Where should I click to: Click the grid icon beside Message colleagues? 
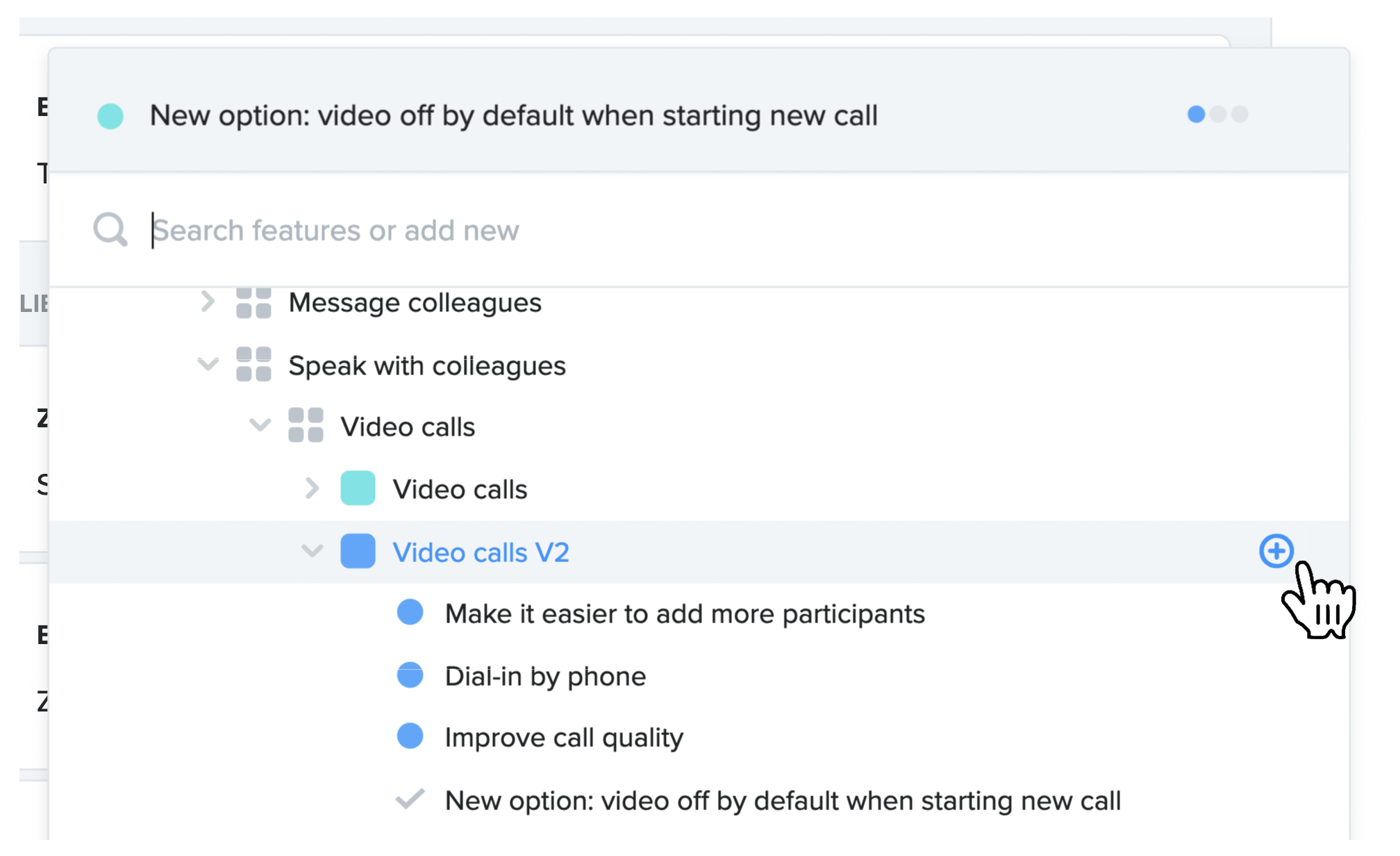[x=253, y=304]
